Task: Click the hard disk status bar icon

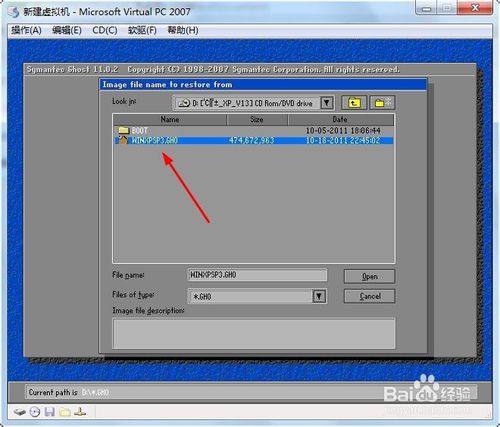Action: click(x=20, y=412)
